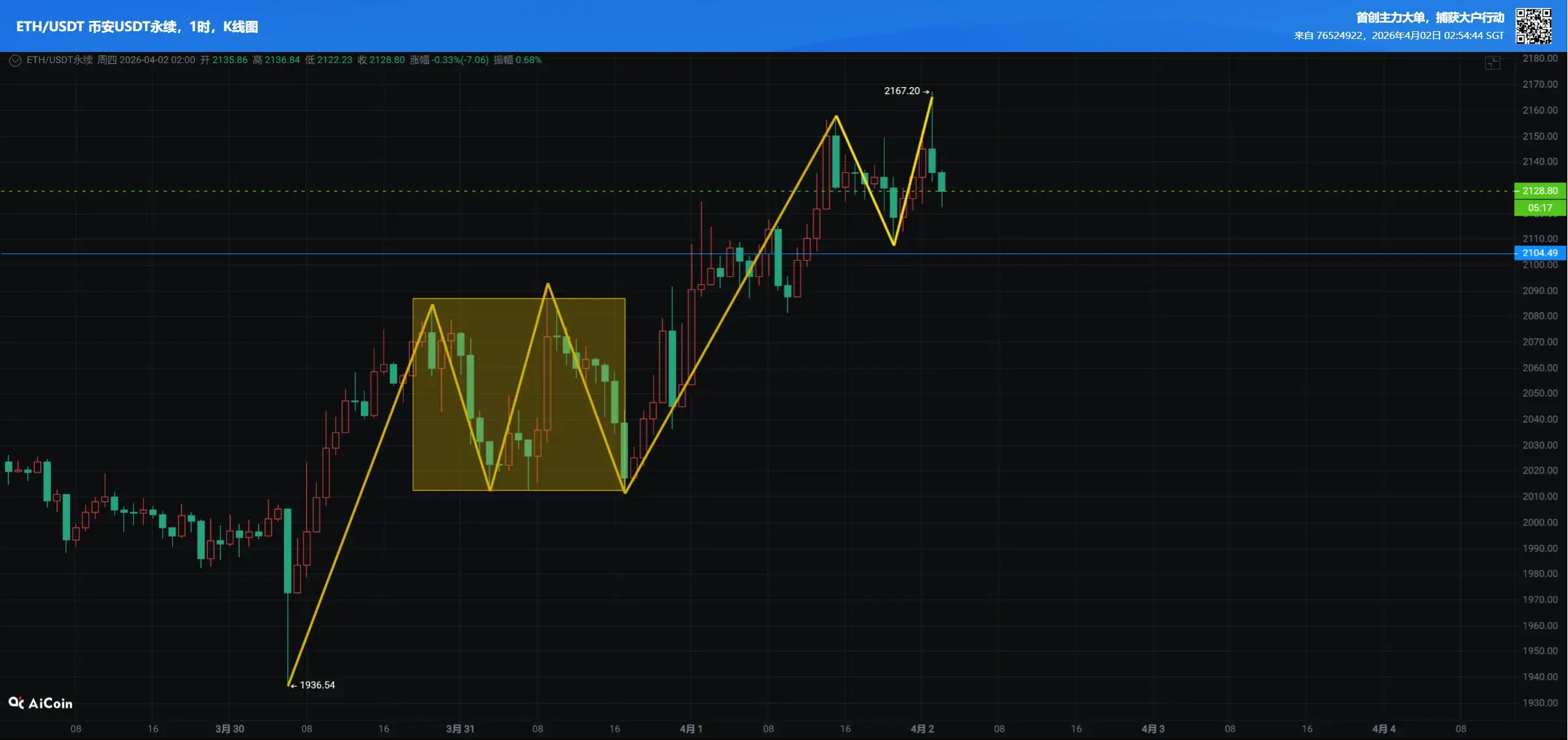
Task: Click the AiCoin logo watermark
Action: coord(40,703)
